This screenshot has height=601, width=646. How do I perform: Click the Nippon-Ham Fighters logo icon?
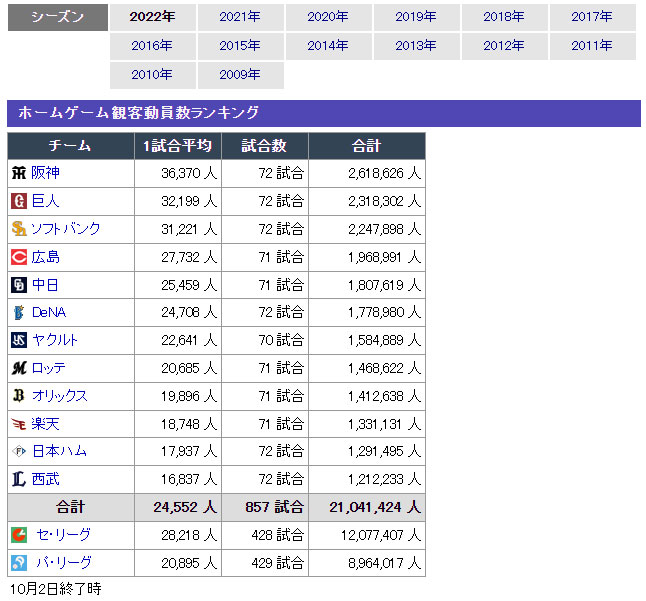tap(19, 451)
